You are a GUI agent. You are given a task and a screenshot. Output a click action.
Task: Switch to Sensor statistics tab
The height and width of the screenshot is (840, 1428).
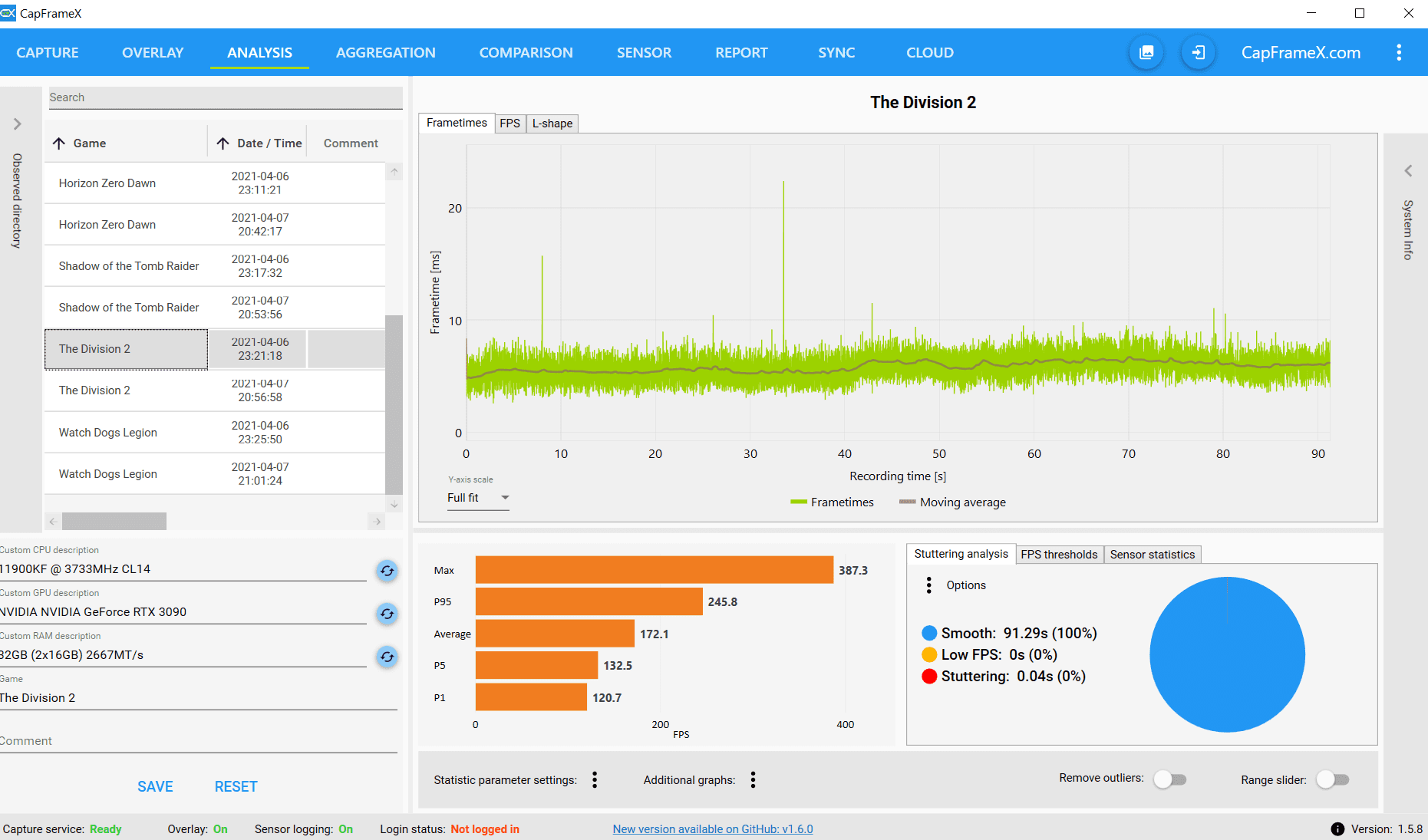pyautogui.click(x=1153, y=555)
